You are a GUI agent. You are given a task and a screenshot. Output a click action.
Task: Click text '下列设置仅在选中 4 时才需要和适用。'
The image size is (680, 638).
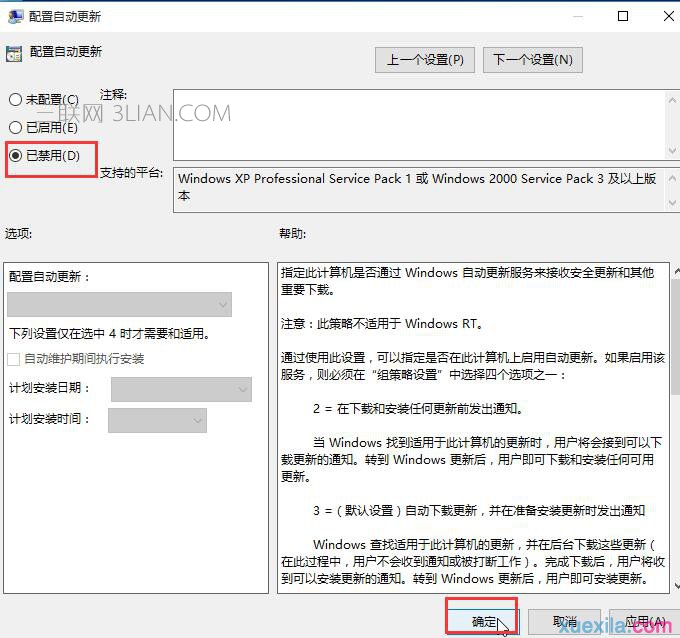[x=110, y=334]
